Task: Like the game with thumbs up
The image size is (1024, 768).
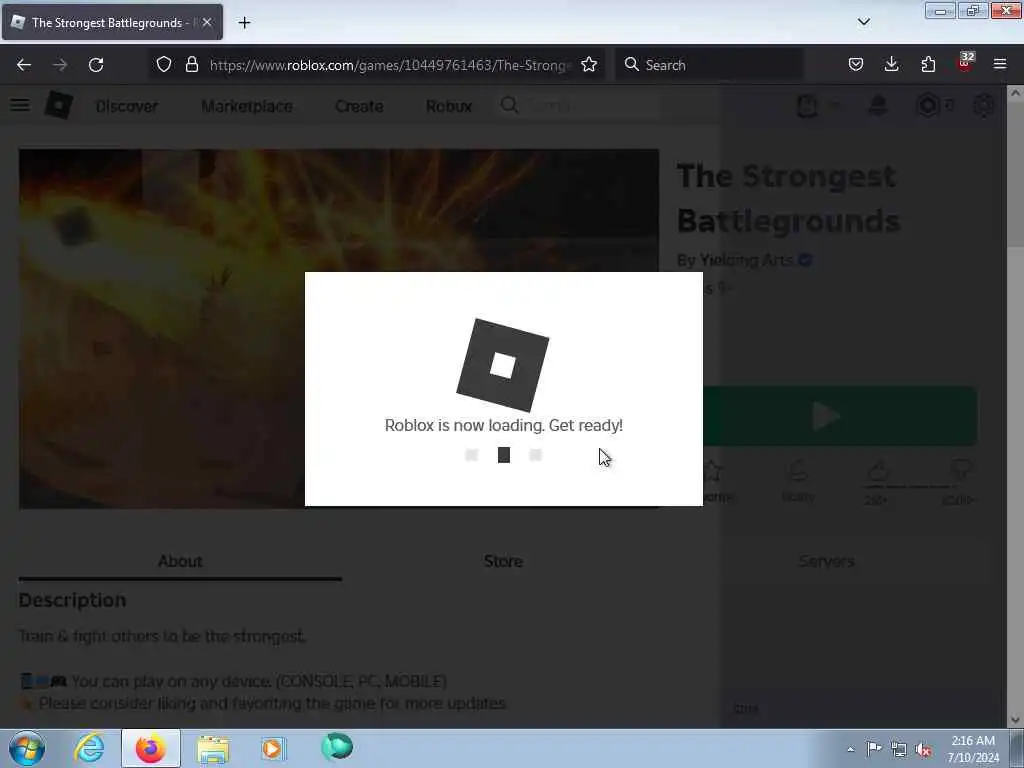Action: click(877, 470)
